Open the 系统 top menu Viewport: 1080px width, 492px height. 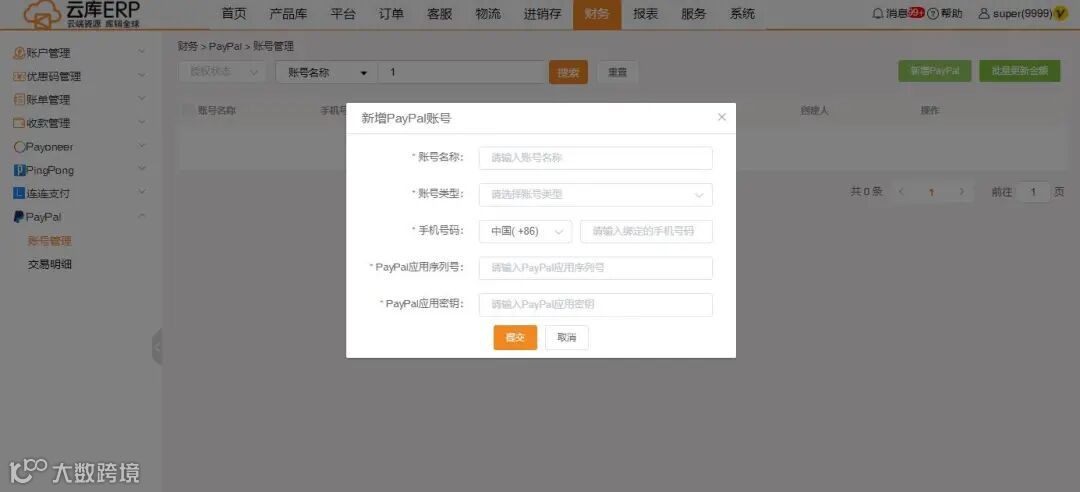point(742,14)
